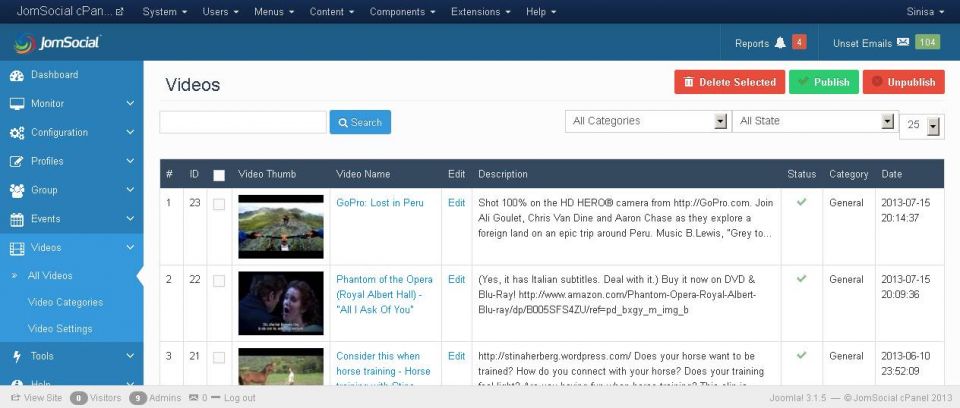This screenshot has height=408, width=960.
Task: Check the box for video ID 21
Action: (219, 358)
